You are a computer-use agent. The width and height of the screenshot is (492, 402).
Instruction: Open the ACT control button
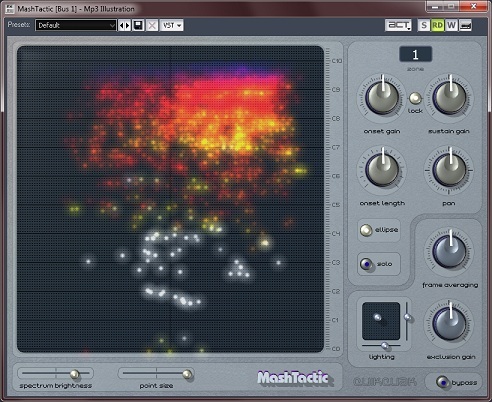398,25
